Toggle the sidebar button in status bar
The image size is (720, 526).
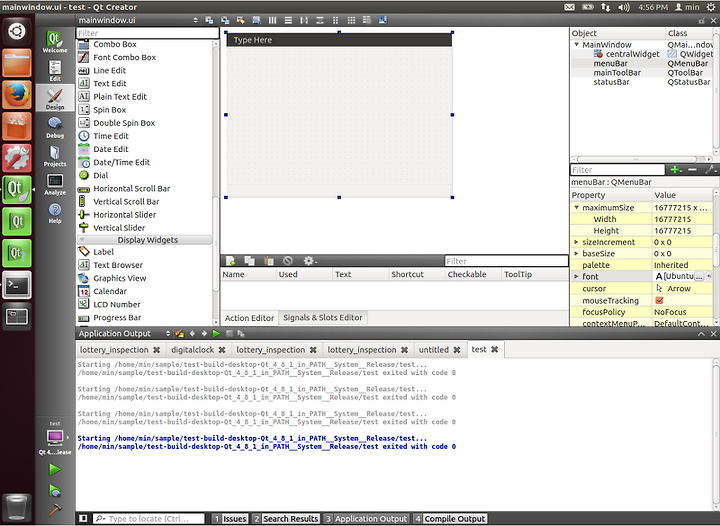(x=83, y=518)
